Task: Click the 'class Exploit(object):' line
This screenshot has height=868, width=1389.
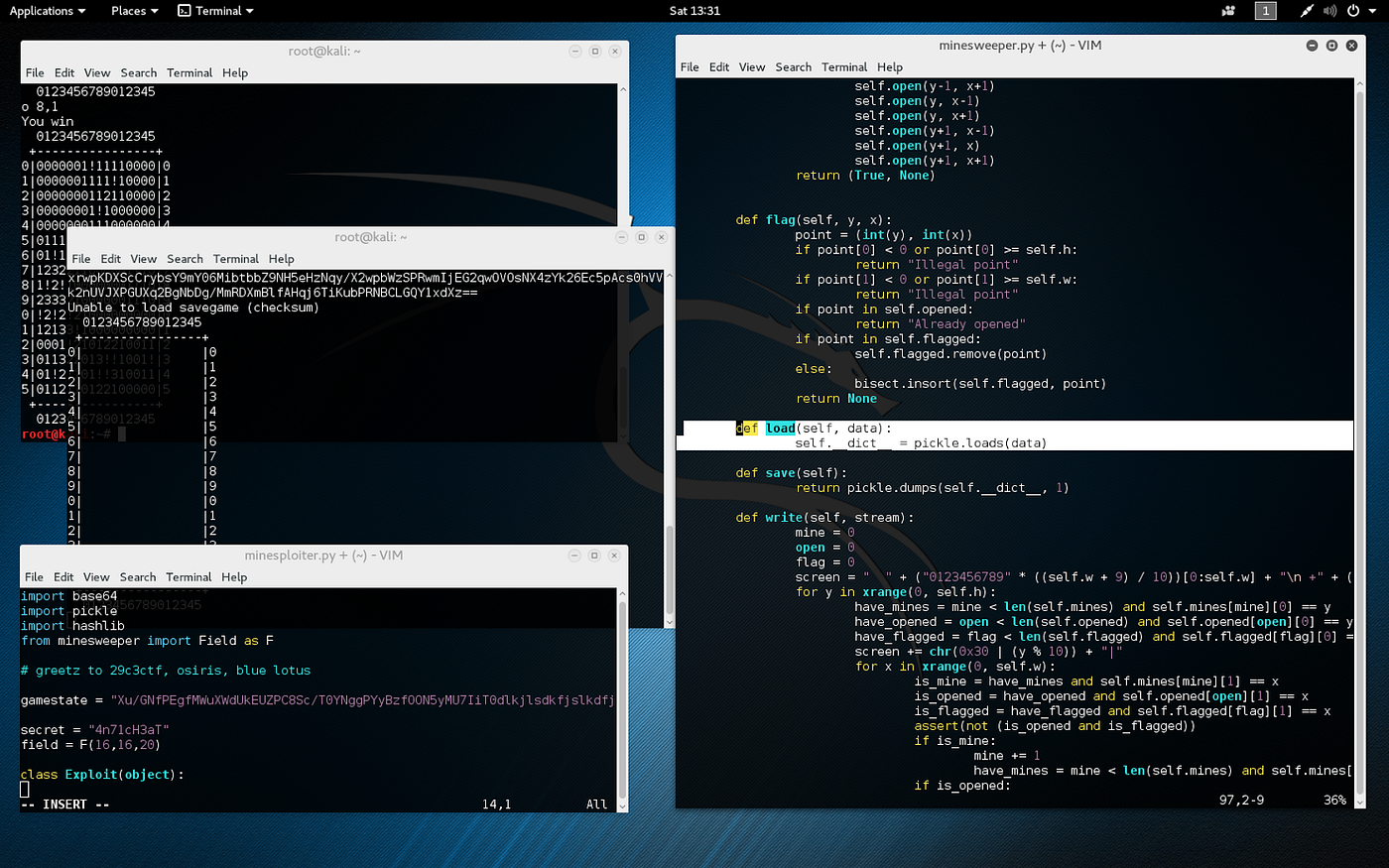Action: click(102, 775)
